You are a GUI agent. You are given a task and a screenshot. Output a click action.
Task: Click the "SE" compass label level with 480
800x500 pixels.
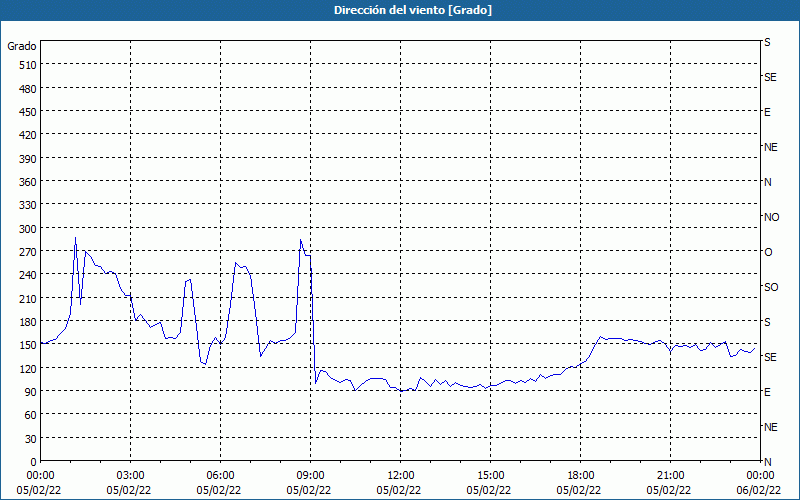point(770,77)
